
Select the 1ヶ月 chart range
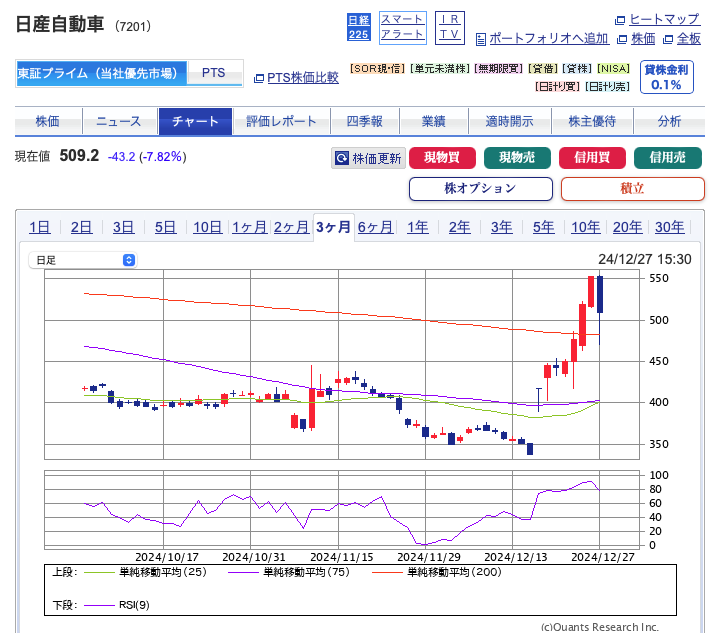click(249, 227)
